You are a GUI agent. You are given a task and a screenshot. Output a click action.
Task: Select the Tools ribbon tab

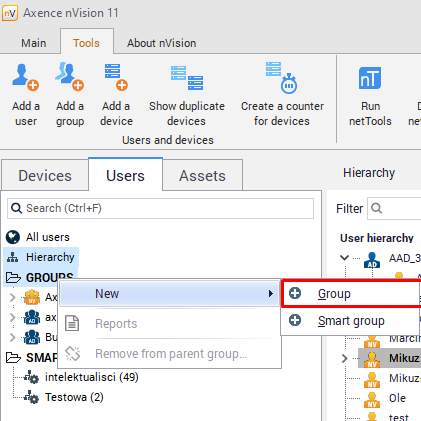click(x=86, y=42)
